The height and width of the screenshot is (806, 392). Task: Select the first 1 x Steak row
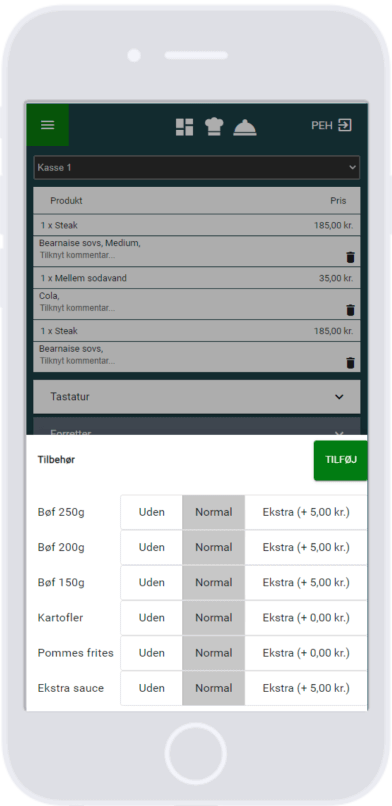click(x=197, y=225)
